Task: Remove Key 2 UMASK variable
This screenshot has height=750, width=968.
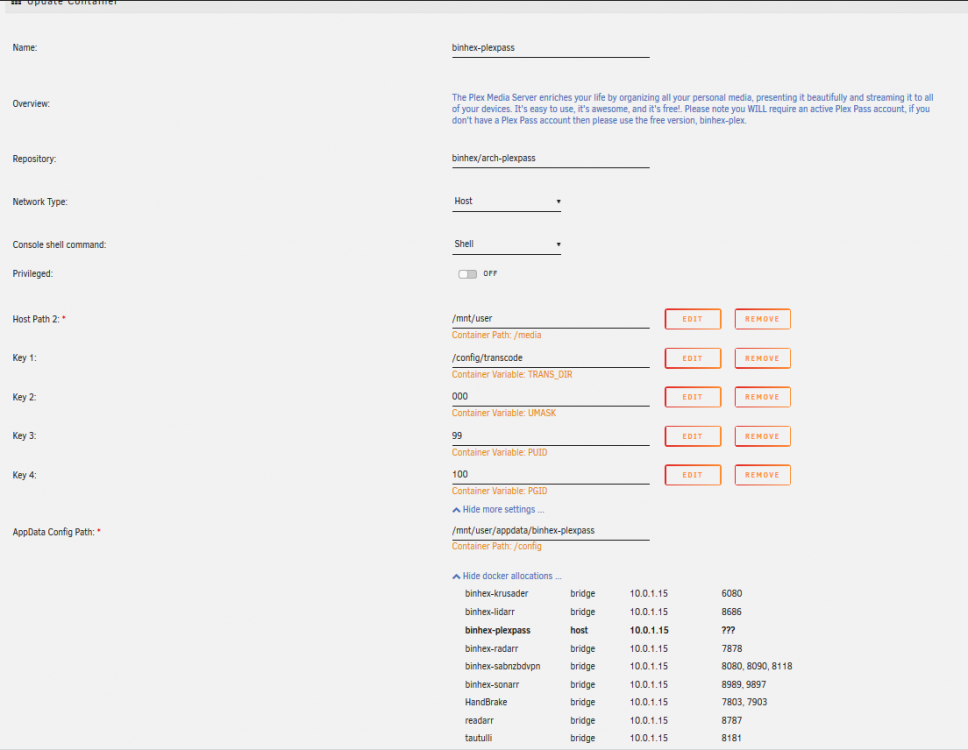Action: tap(762, 397)
